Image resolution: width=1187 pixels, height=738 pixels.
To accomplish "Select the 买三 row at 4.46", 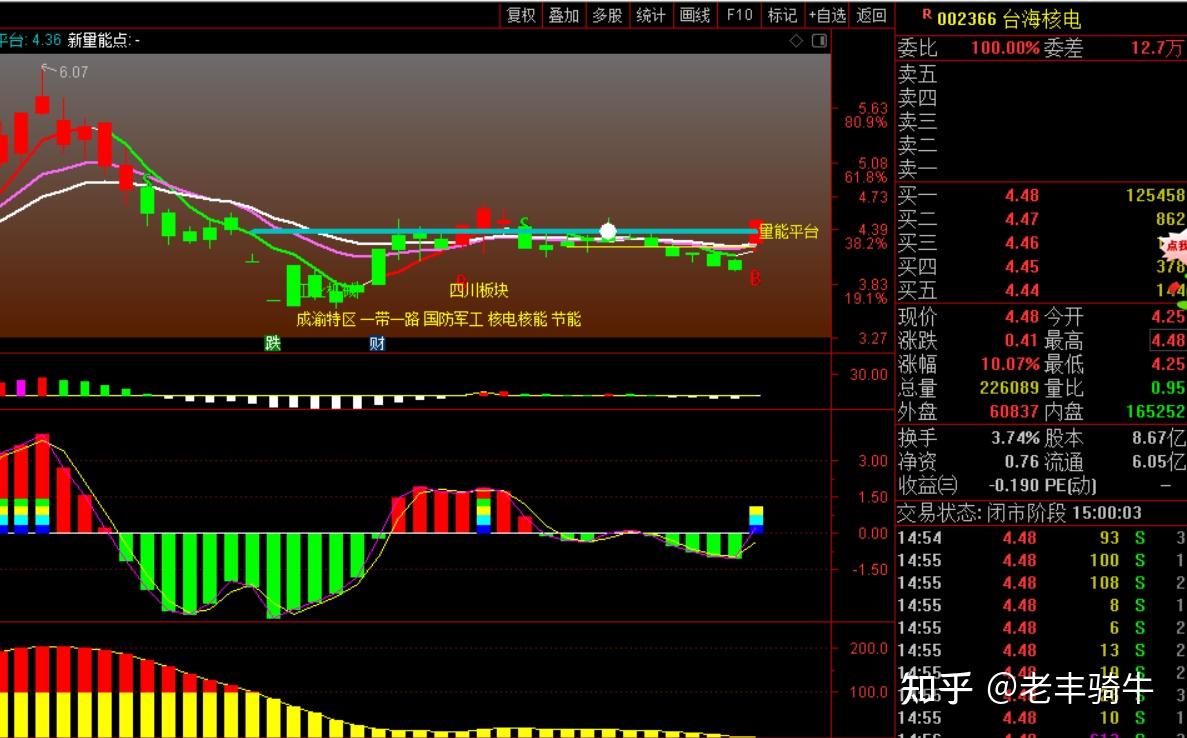I will tap(1041, 243).
